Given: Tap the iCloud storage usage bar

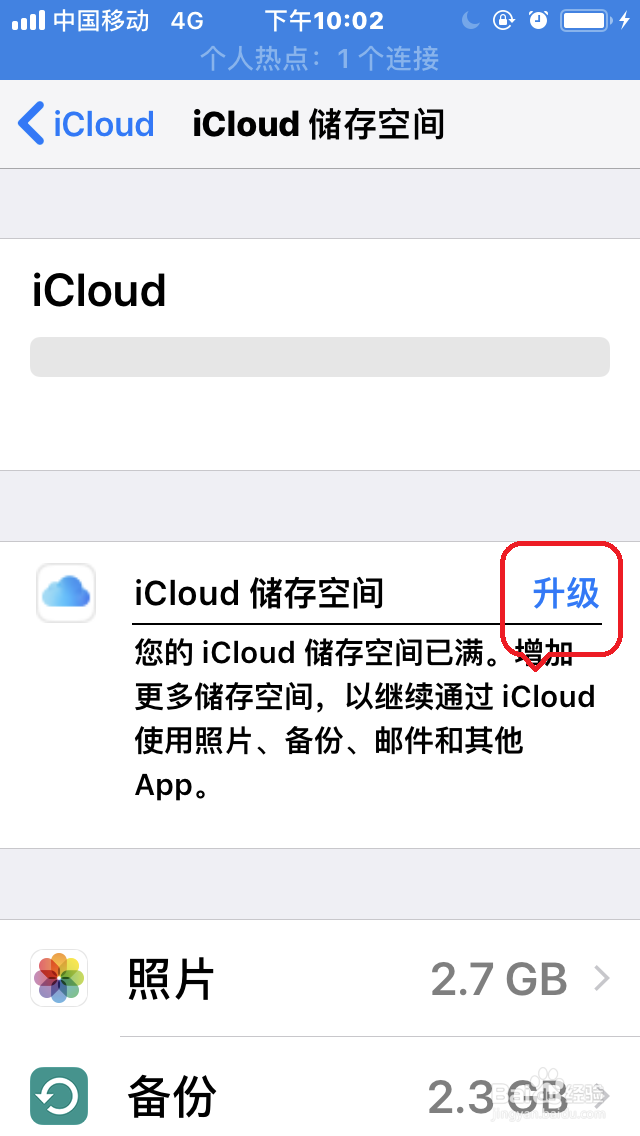Looking at the screenshot, I should pyautogui.click(x=320, y=356).
